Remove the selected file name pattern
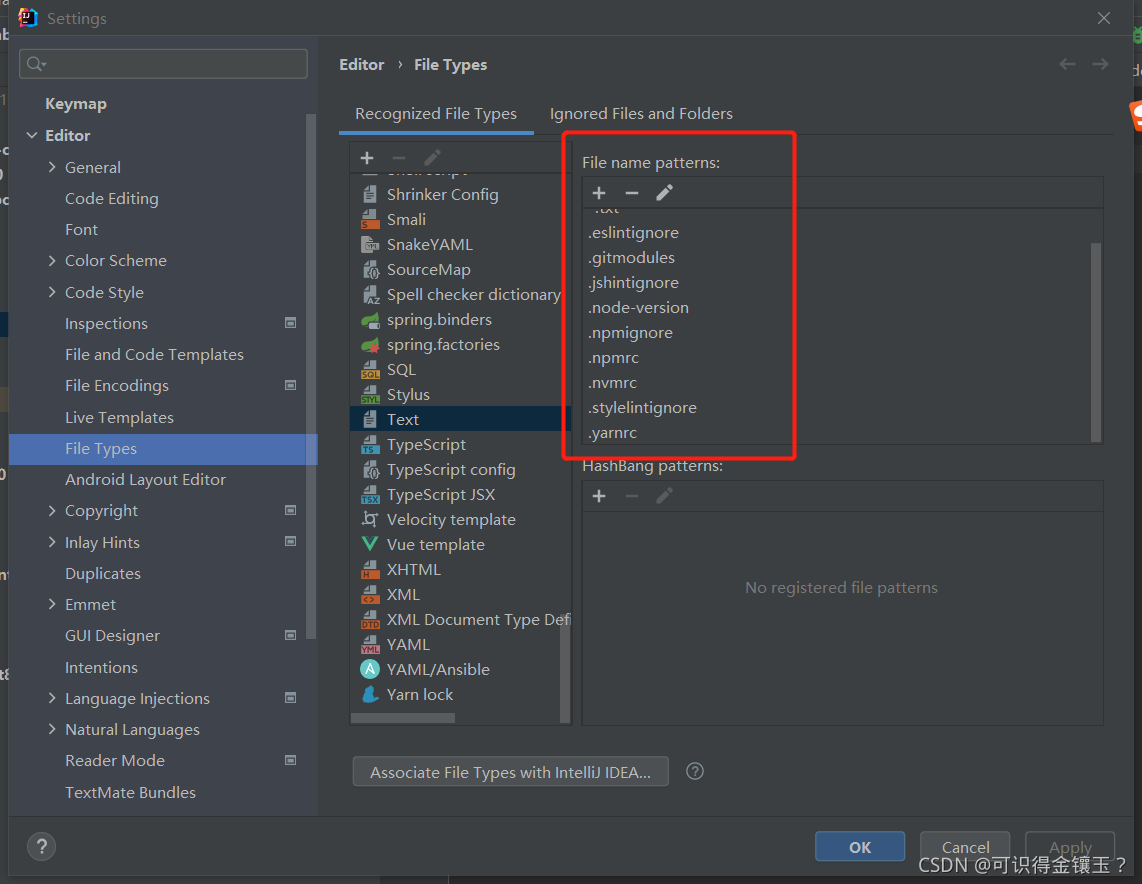 coord(631,193)
